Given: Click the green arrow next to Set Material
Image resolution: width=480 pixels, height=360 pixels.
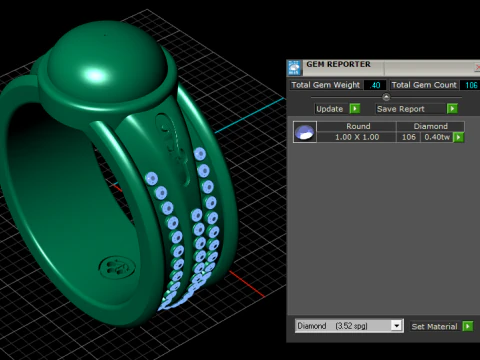Looking at the screenshot, I should [x=468, y=326].
